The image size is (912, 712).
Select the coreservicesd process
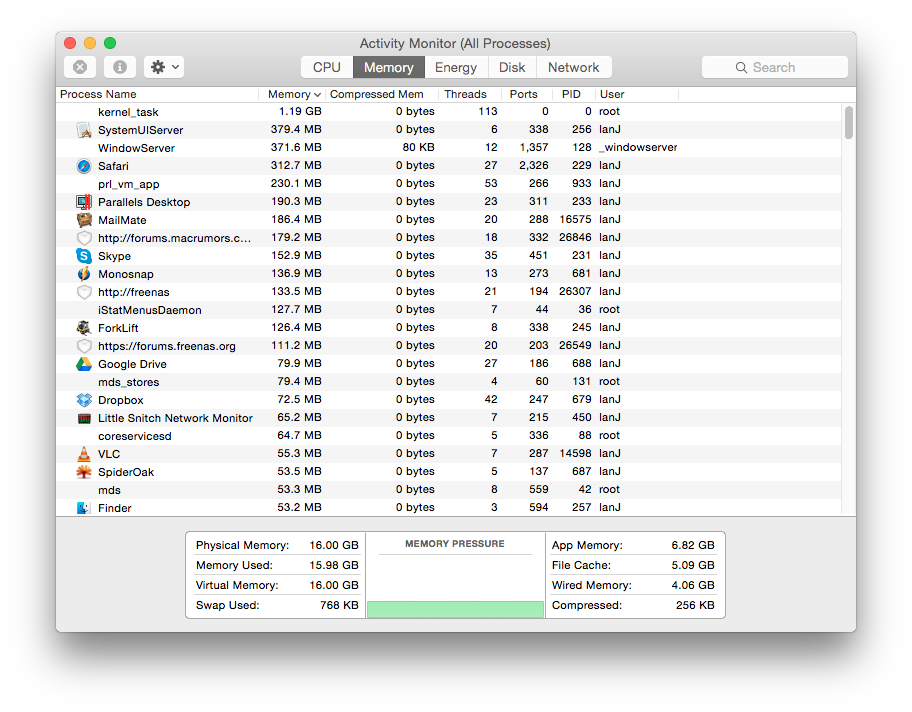tap(448, 436)
